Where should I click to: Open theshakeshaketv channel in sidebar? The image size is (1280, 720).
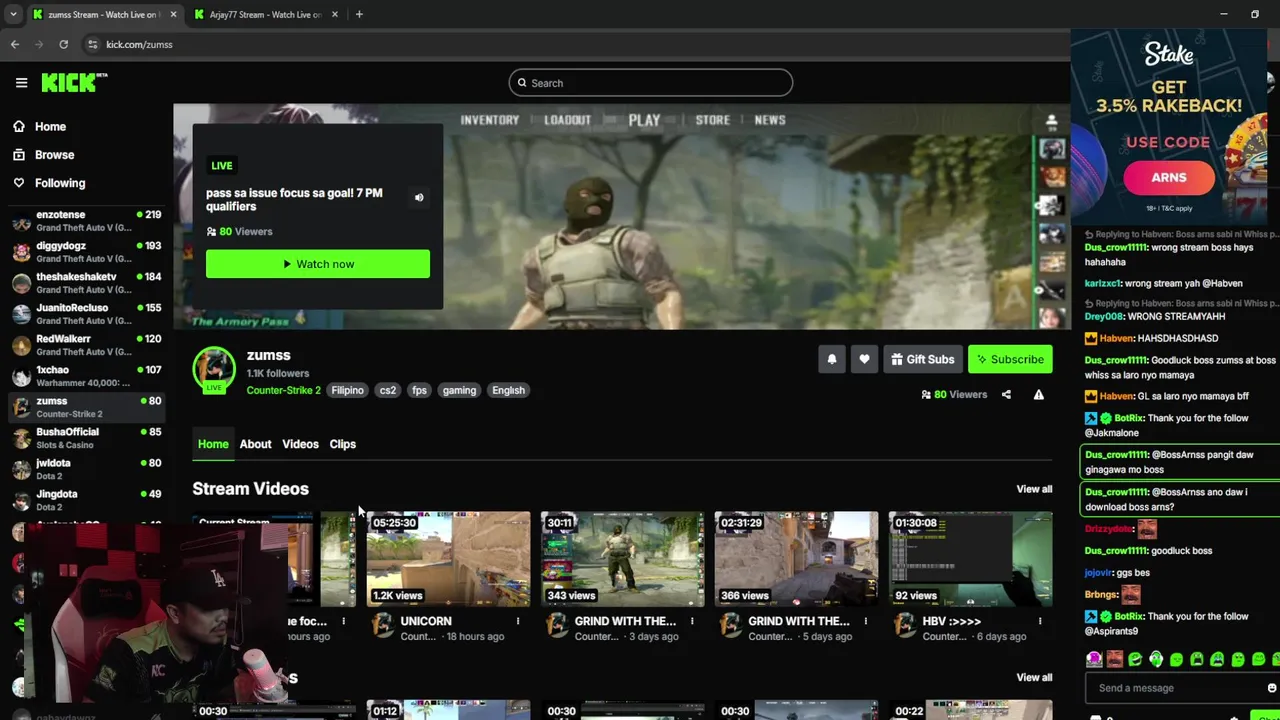point(86,283)
